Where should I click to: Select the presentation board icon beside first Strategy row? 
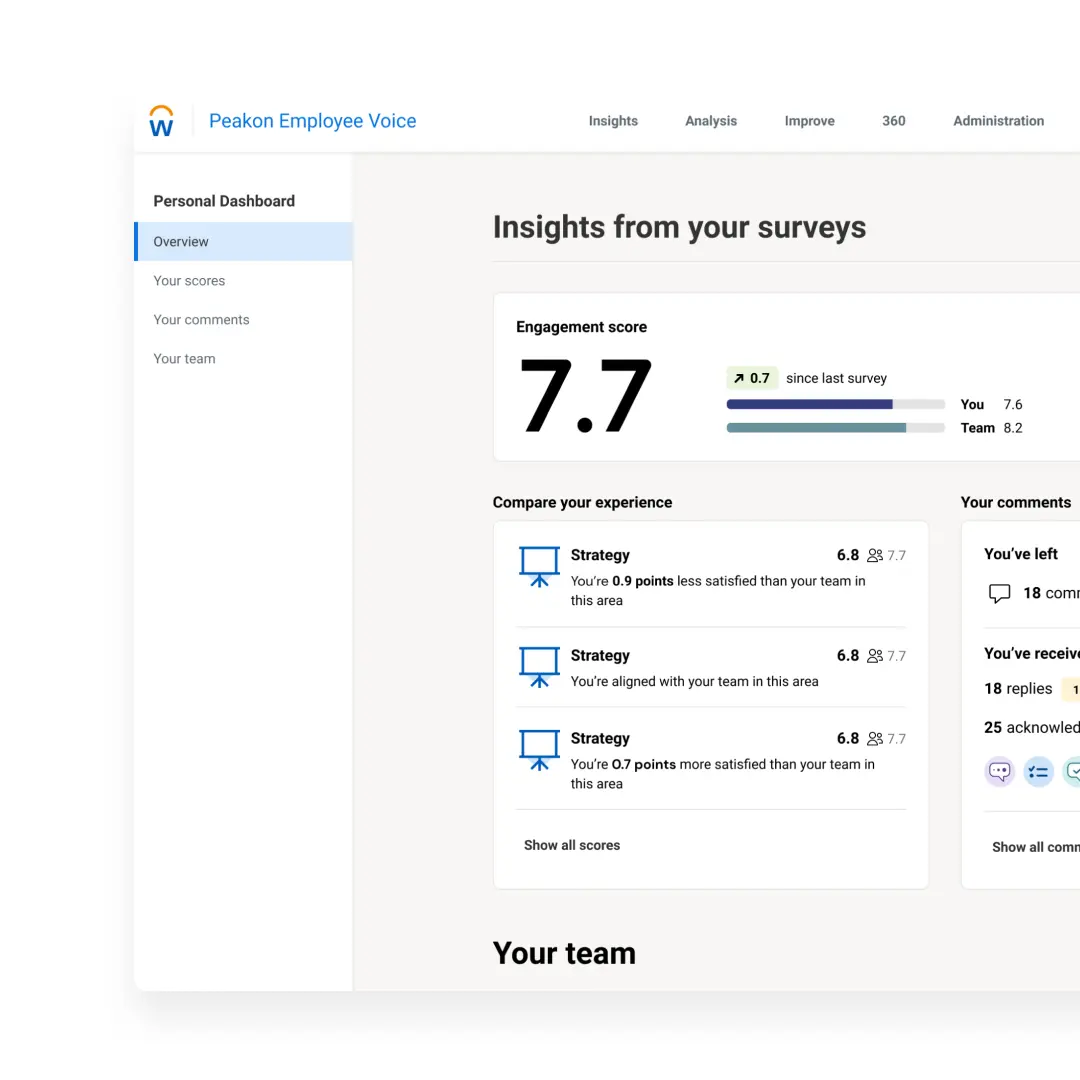pos(539,567)
